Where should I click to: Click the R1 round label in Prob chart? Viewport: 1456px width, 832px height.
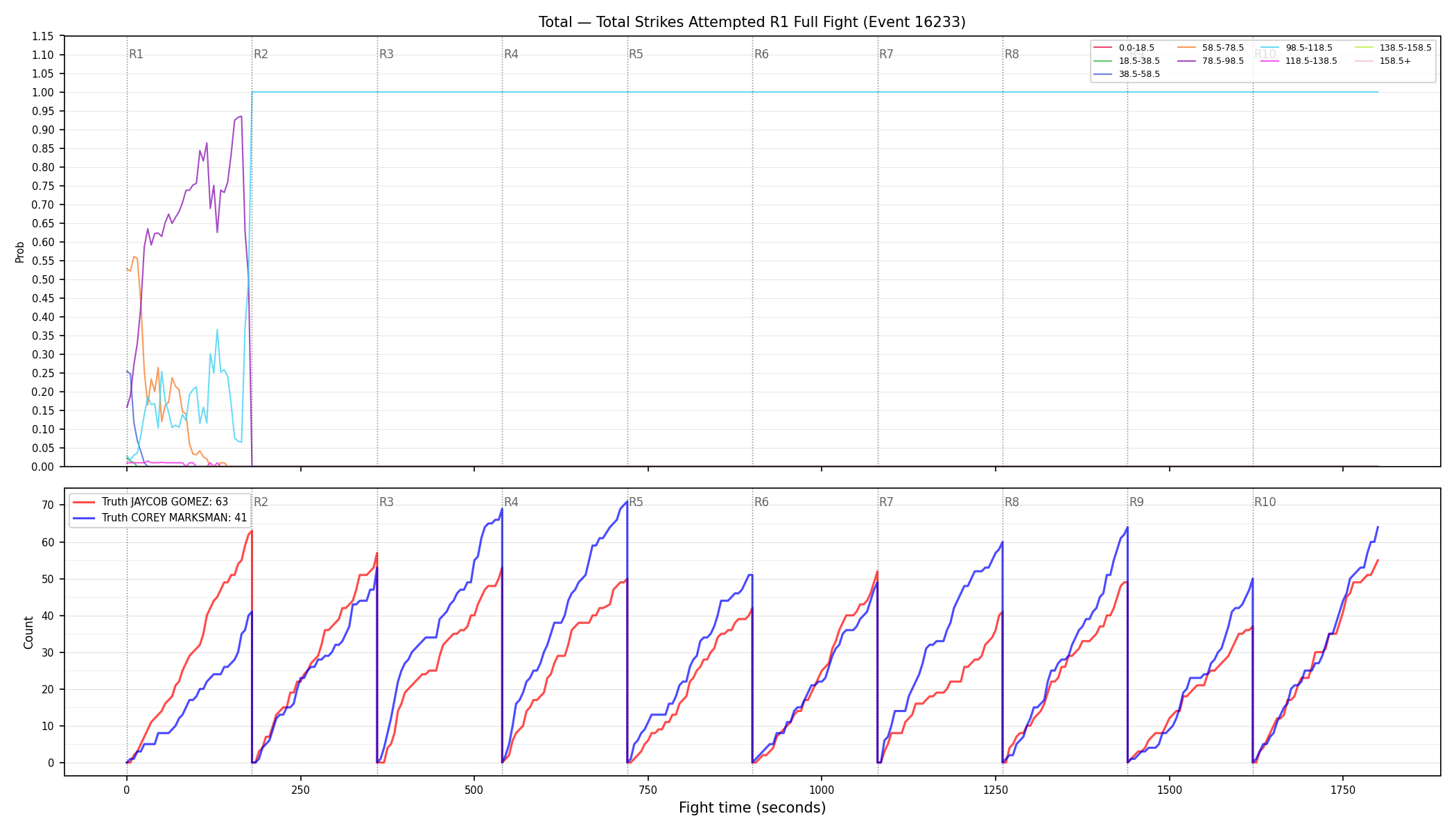pos(136,54)
